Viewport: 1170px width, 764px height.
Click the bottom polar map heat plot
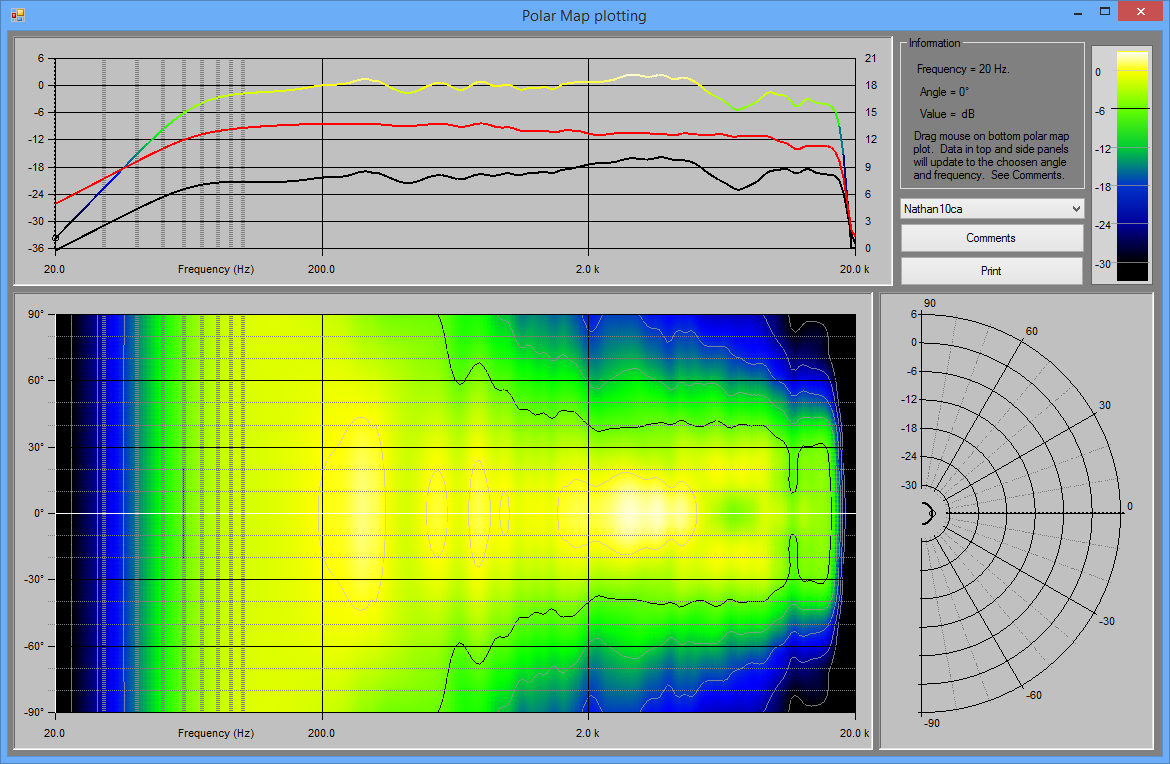[456, 513]
